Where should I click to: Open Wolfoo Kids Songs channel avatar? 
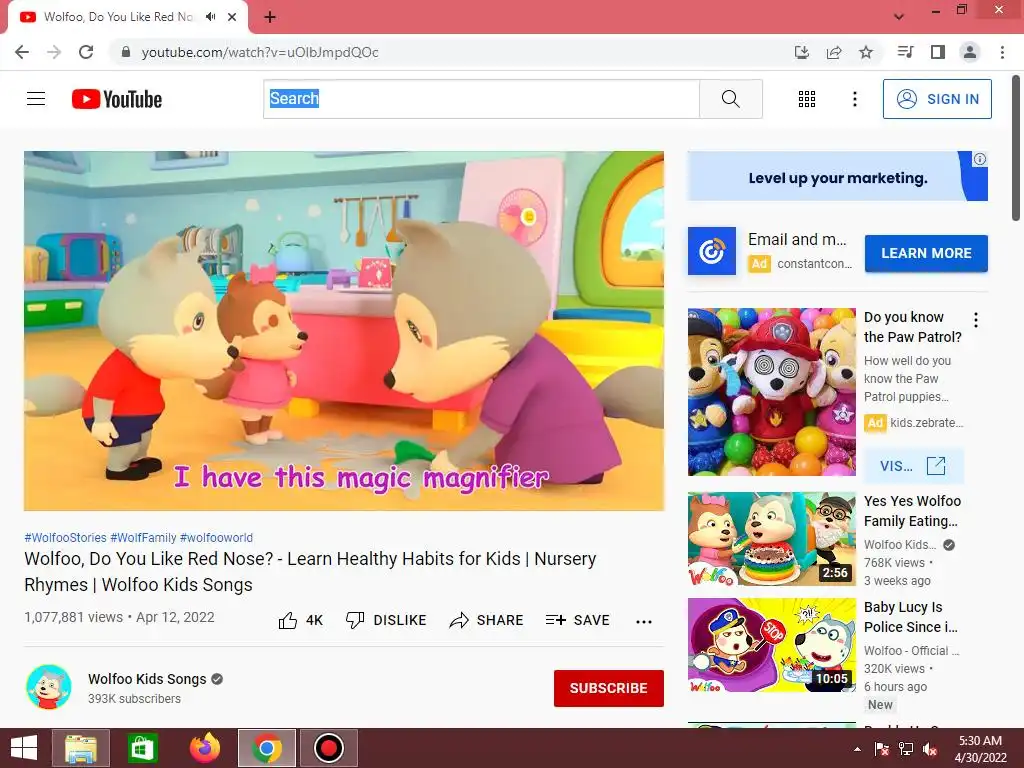(49, 687)
